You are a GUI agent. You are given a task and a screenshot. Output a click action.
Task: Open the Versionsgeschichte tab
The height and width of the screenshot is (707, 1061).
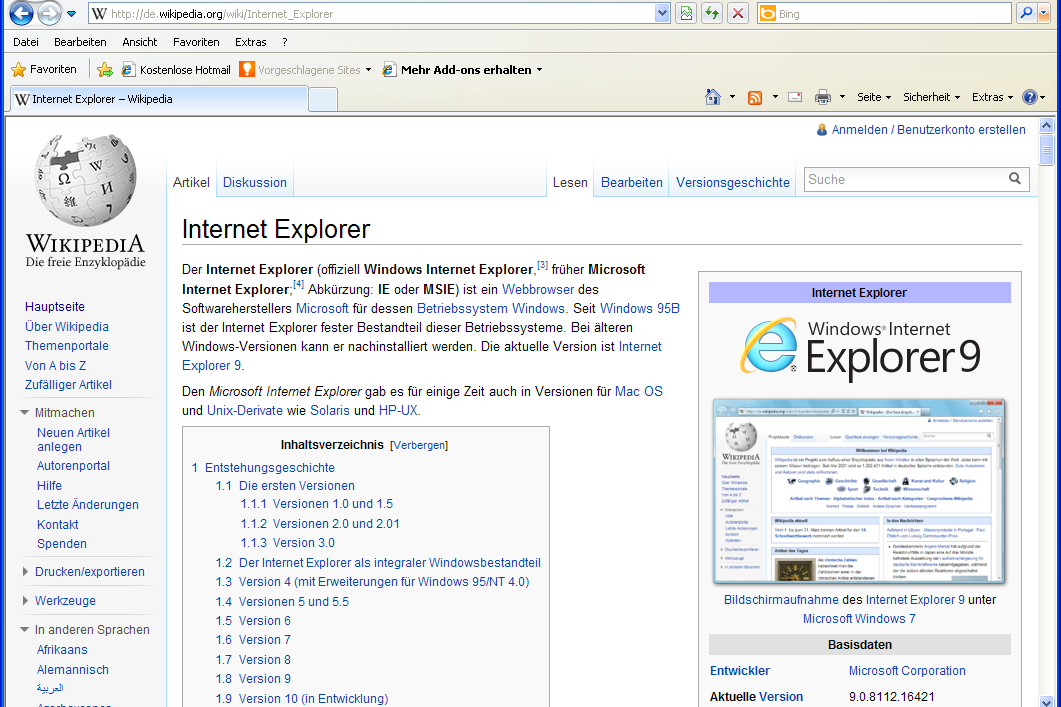point(732,182)
